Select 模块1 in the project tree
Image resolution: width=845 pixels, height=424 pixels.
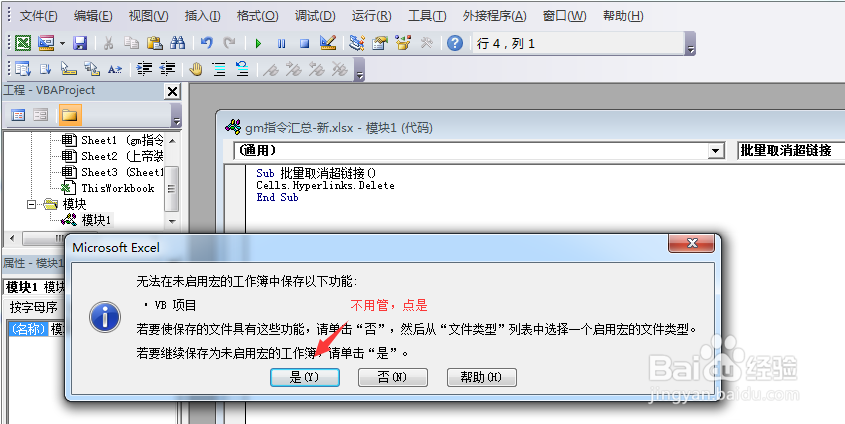coord(87,220)
